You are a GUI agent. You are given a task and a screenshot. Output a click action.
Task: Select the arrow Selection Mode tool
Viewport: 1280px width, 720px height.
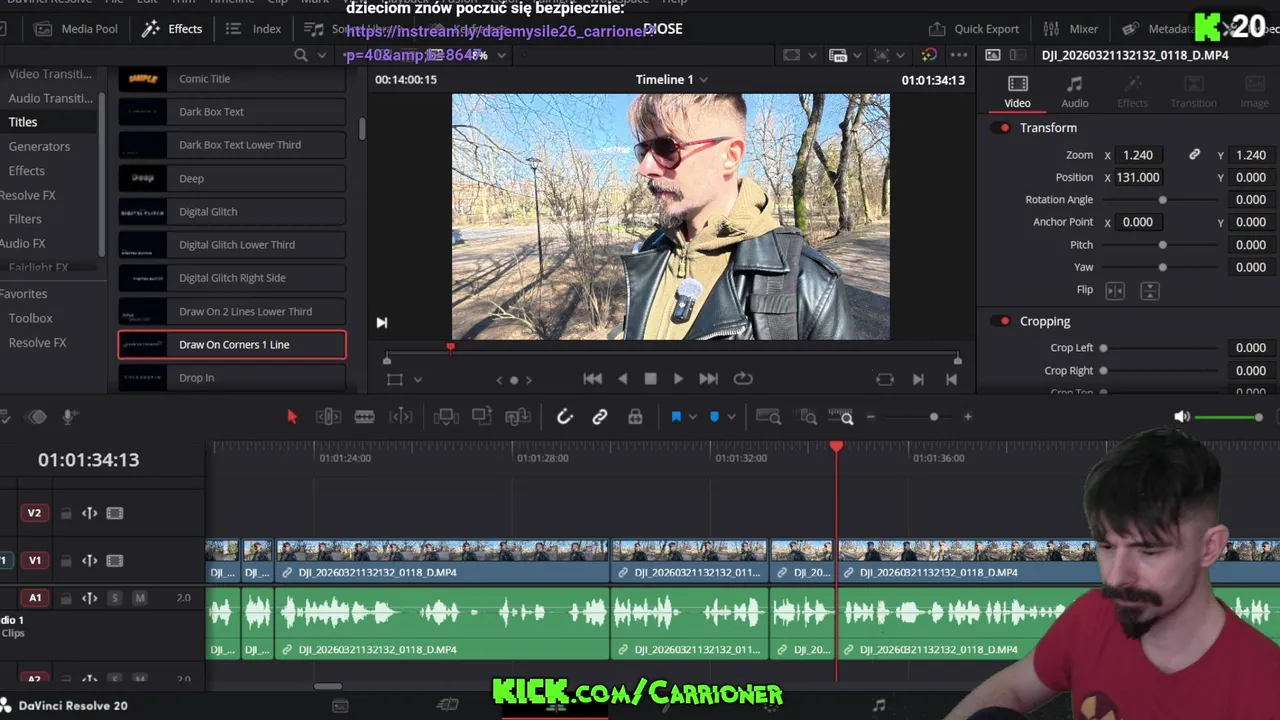[292, 417]
